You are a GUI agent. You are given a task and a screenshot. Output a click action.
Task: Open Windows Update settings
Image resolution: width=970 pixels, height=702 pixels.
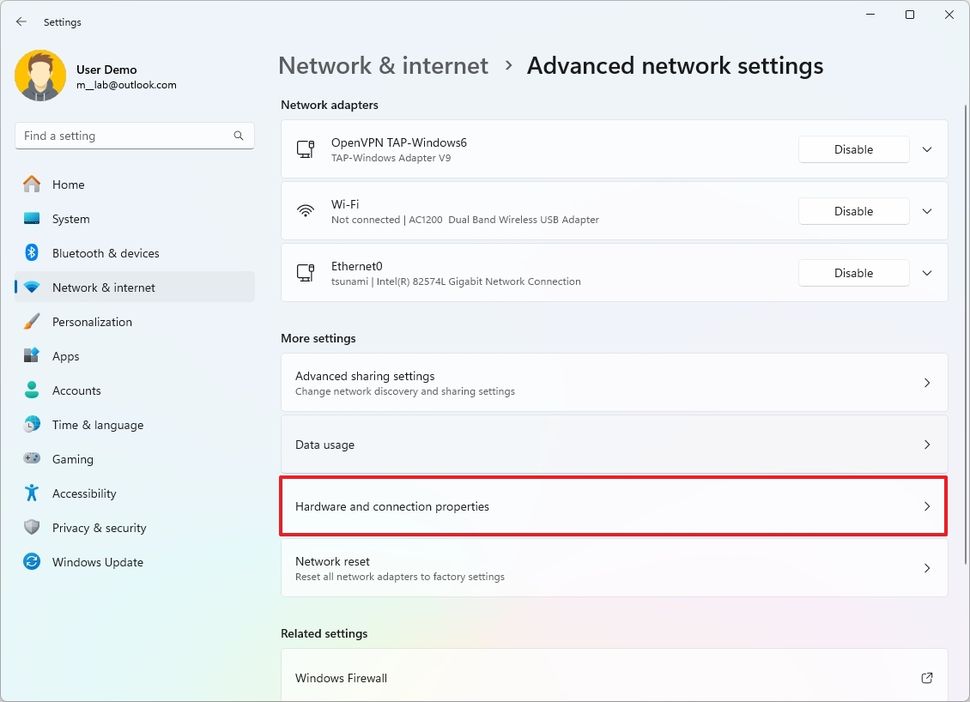tap(96, 562)
